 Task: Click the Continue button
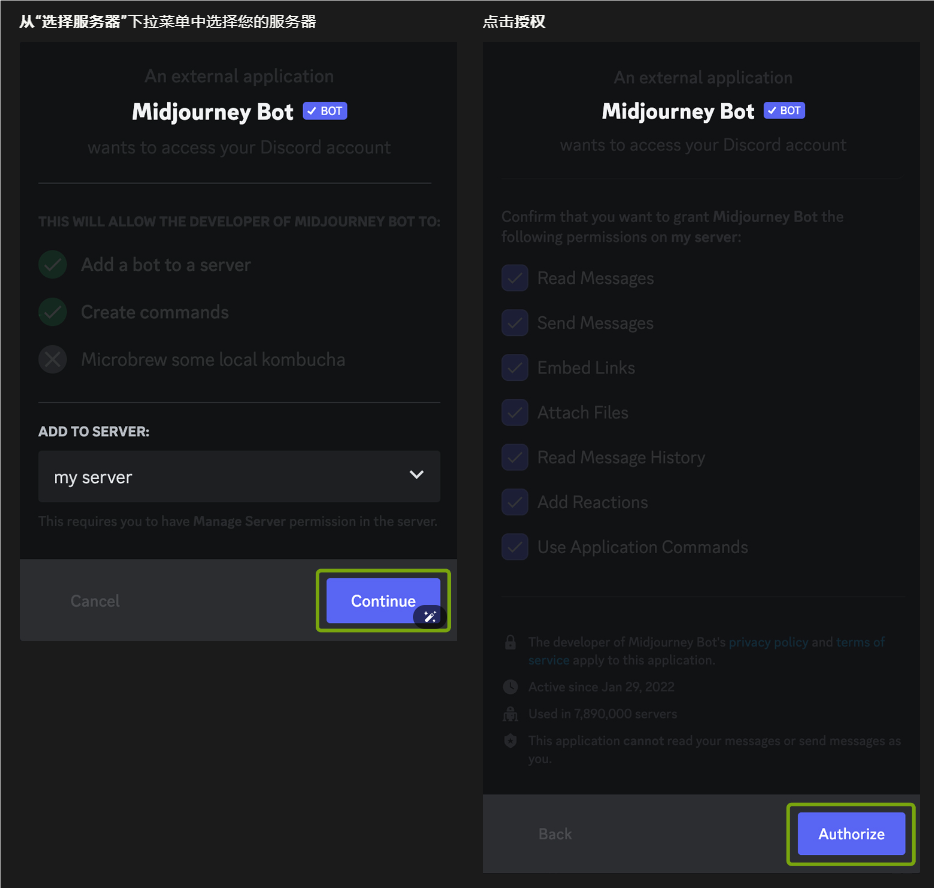point(383,600)
